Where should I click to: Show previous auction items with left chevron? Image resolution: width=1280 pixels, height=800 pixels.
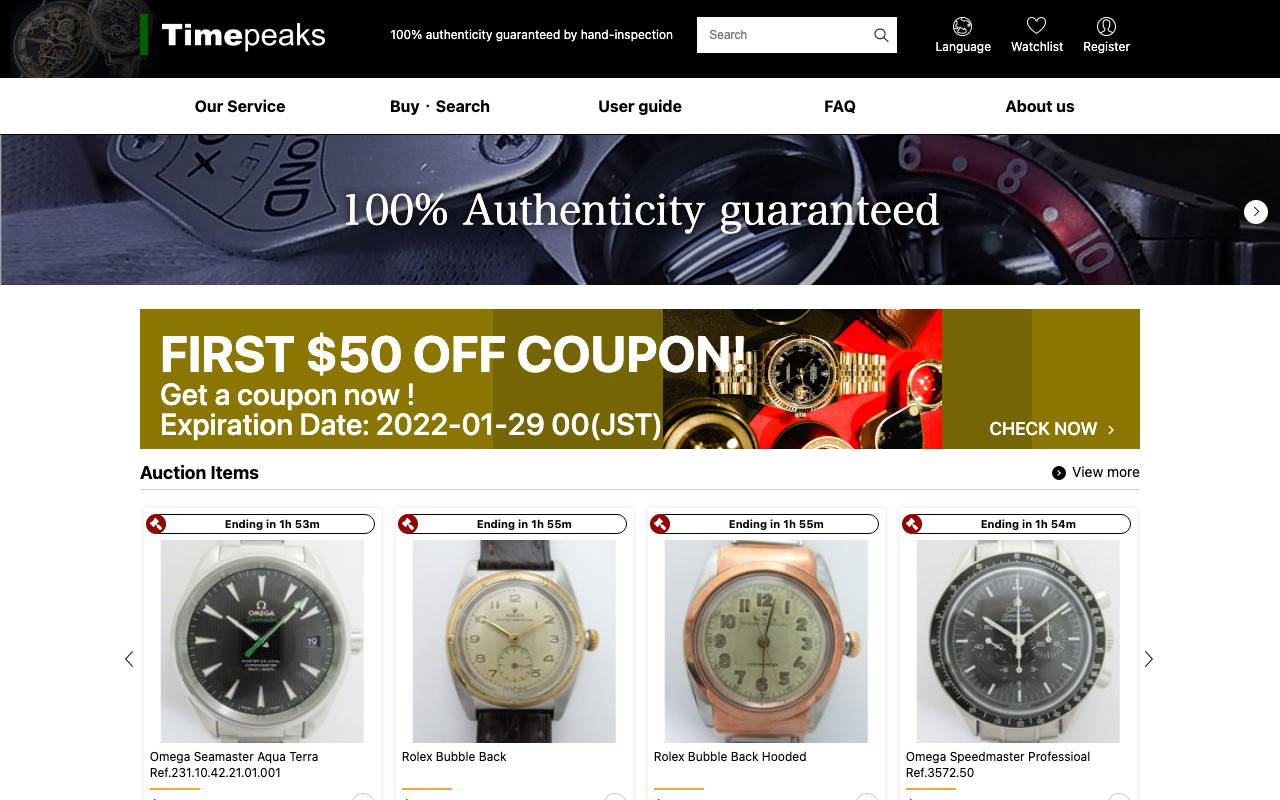click(129, 659)
